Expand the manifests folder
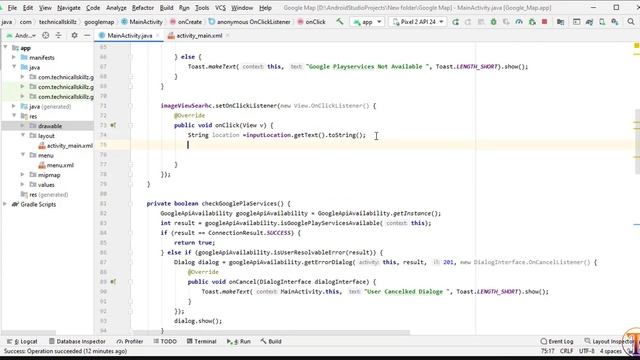The image size is (640, 360). point(14,58)
